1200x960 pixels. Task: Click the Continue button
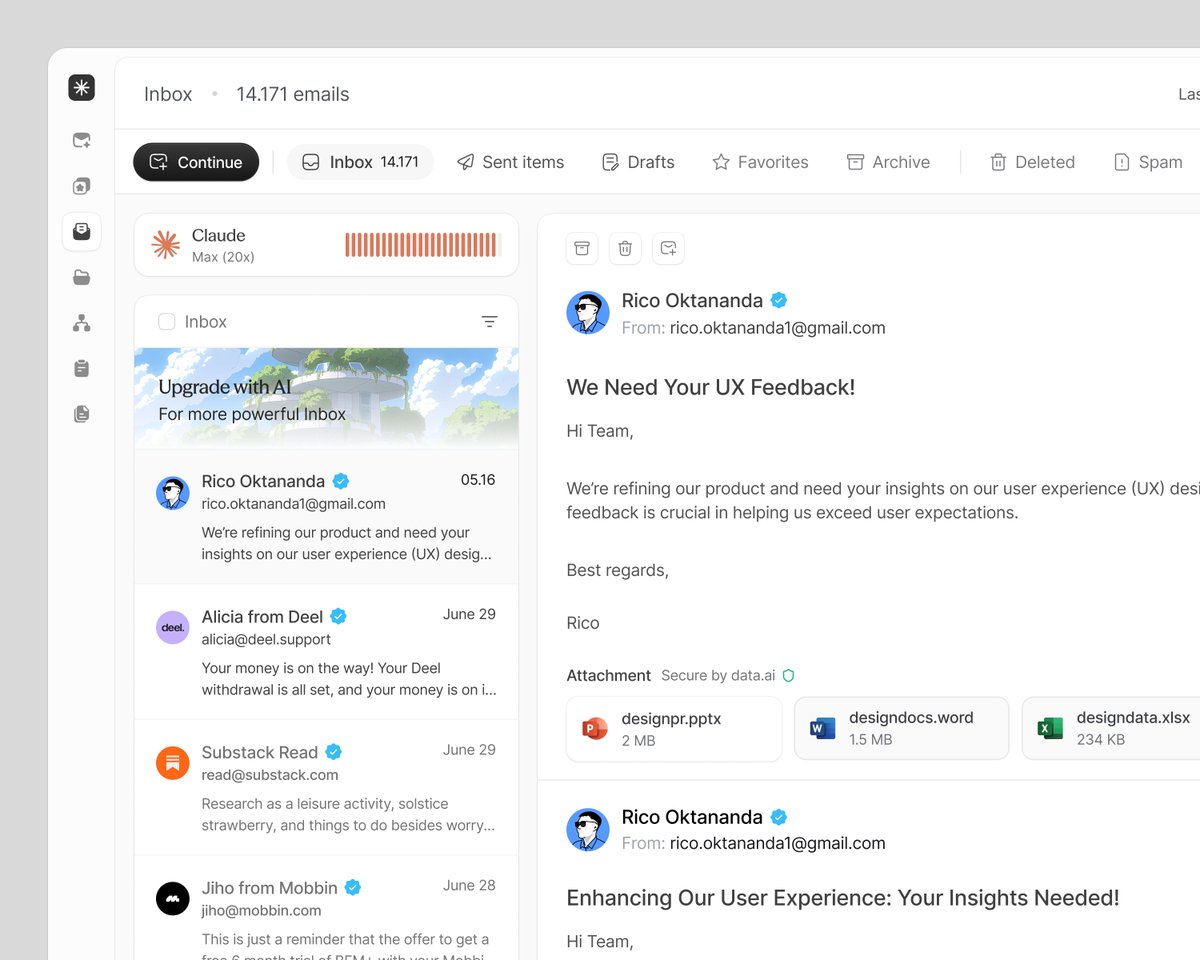(196, 162)
